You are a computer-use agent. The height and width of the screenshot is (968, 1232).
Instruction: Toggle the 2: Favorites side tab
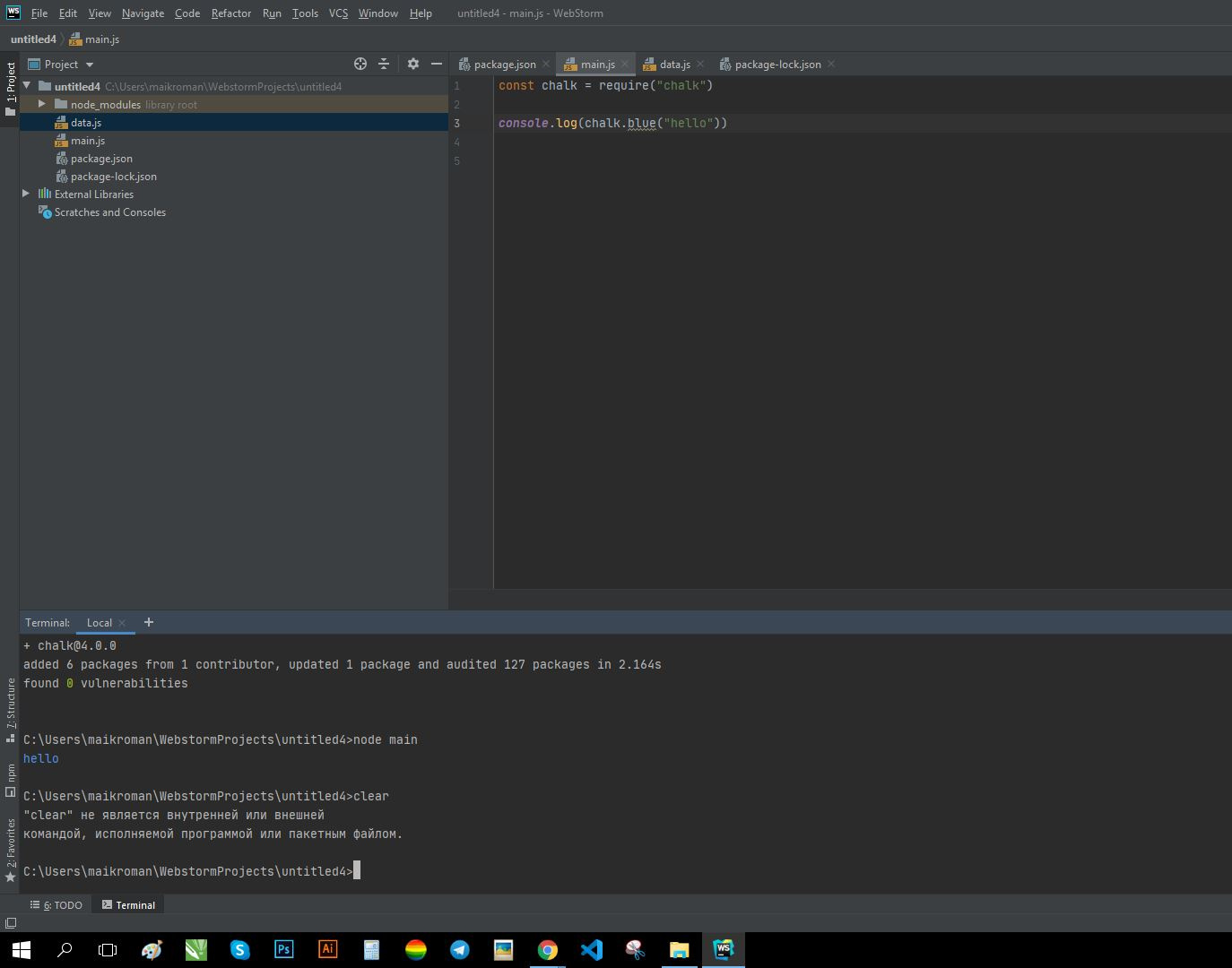click(x=10, y=850)
